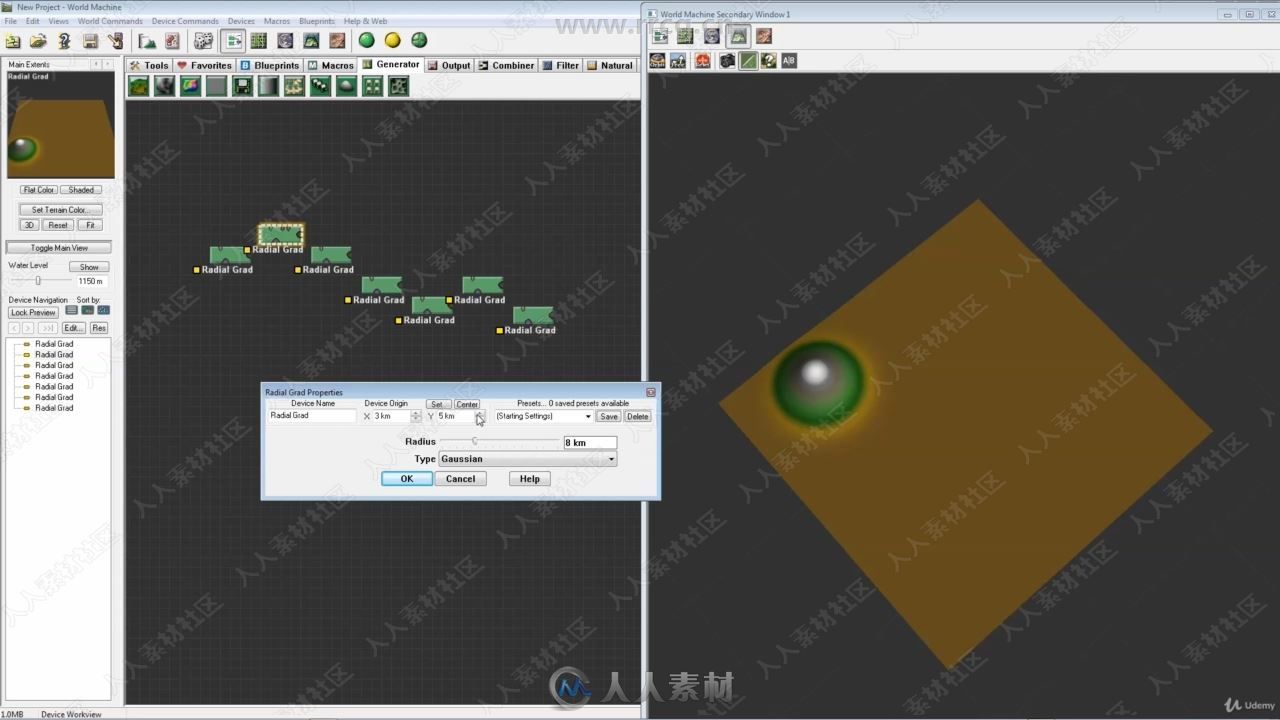Click the Radius 8 km input field
The height and width of the screenshot is (720, 1280).
[590, 442]
